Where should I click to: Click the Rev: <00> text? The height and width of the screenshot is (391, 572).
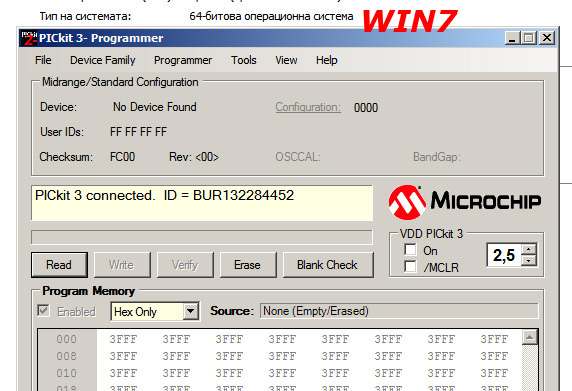(x=194, y=157)
